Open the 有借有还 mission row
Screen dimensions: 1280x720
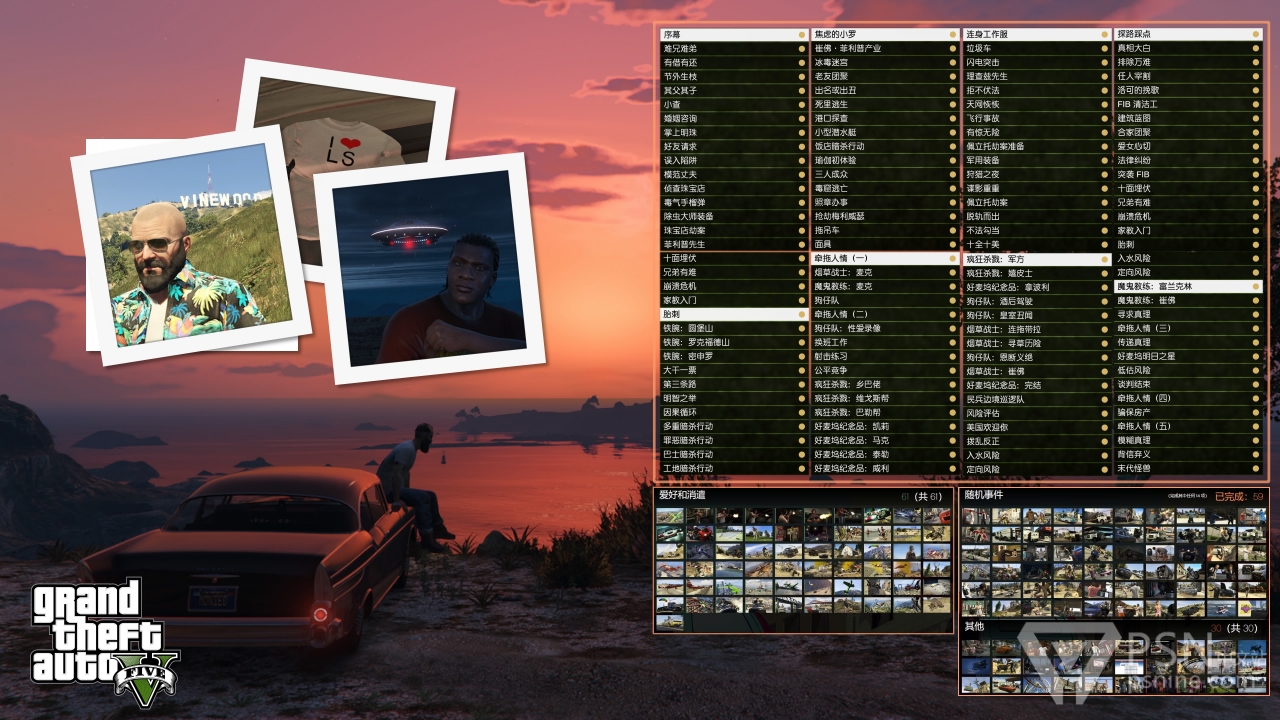coord(734,62)
